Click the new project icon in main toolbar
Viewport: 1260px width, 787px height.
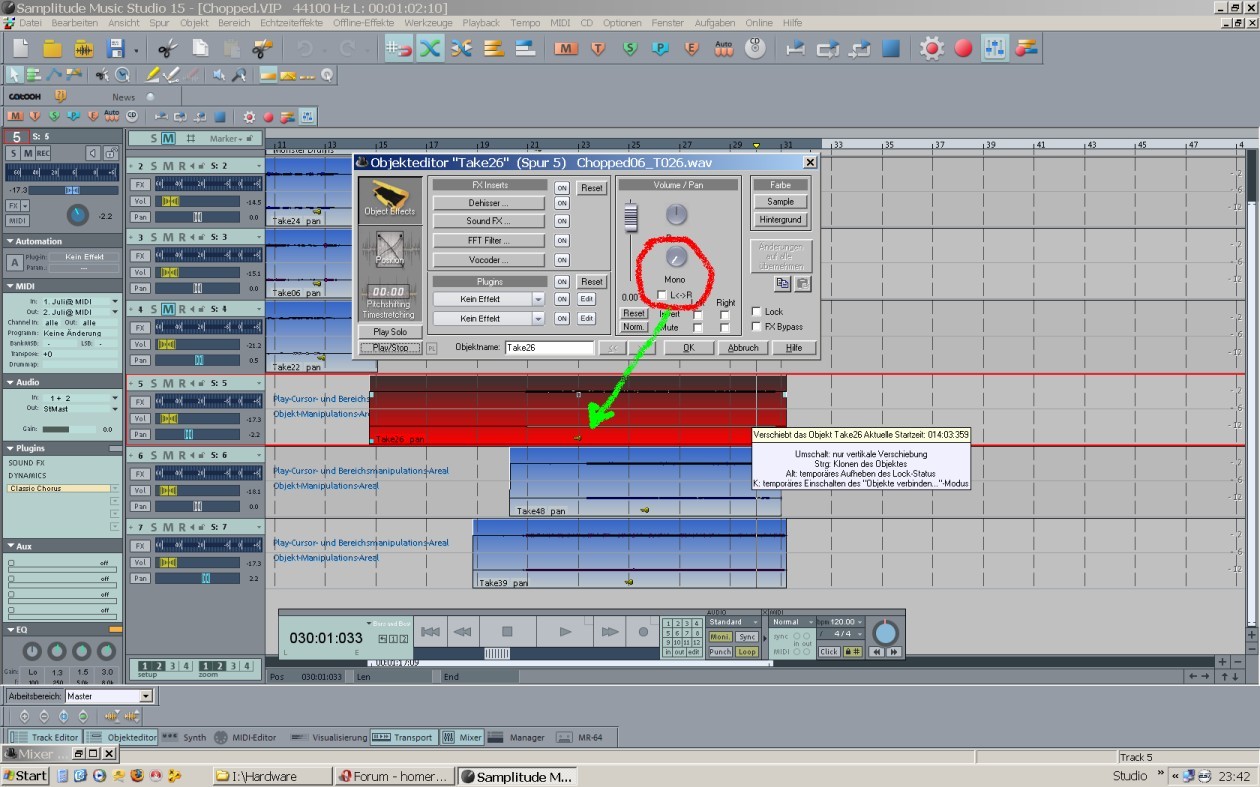[x=20, y=48]
